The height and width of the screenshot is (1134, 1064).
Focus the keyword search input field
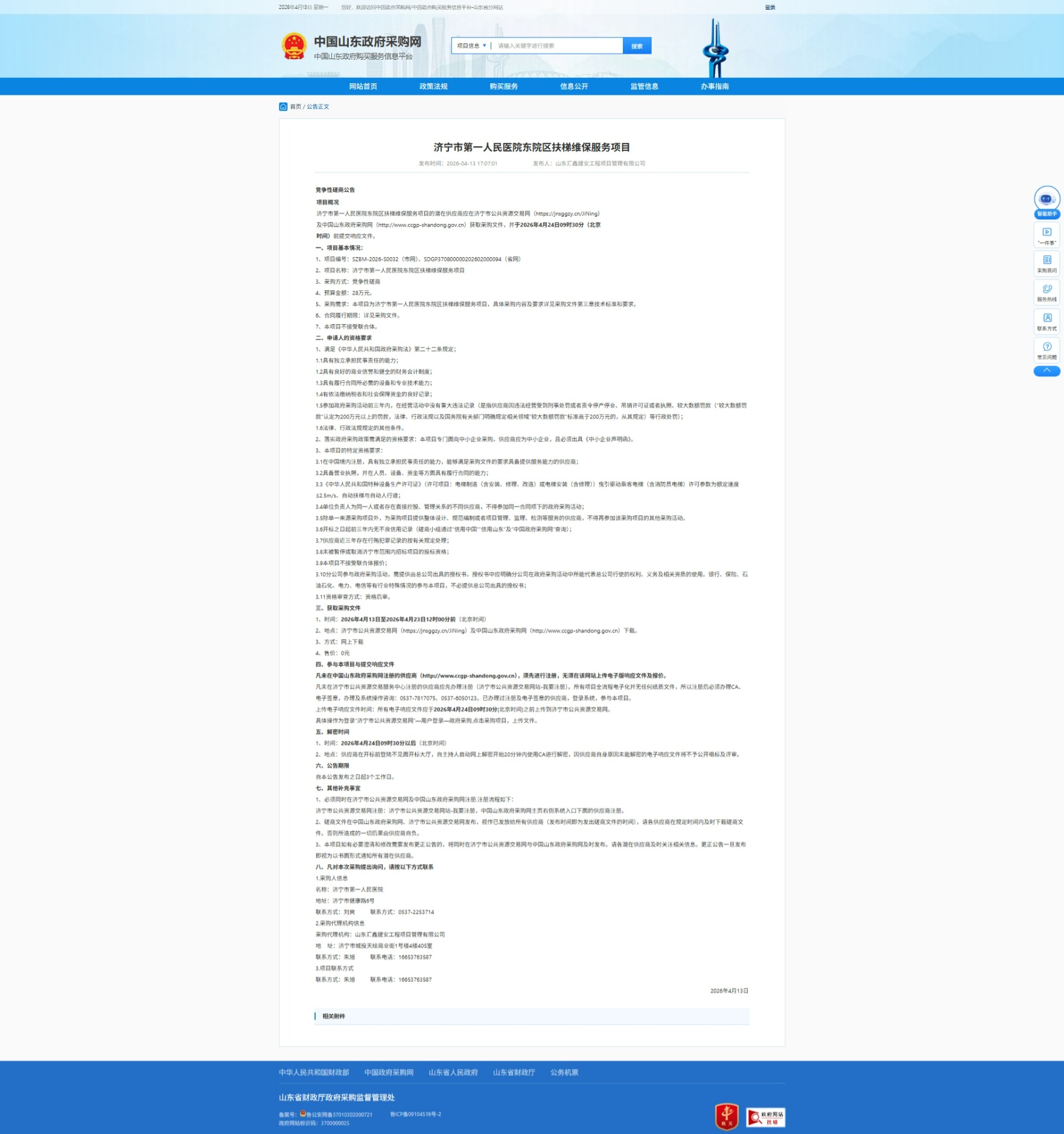[x=557, y=46]
